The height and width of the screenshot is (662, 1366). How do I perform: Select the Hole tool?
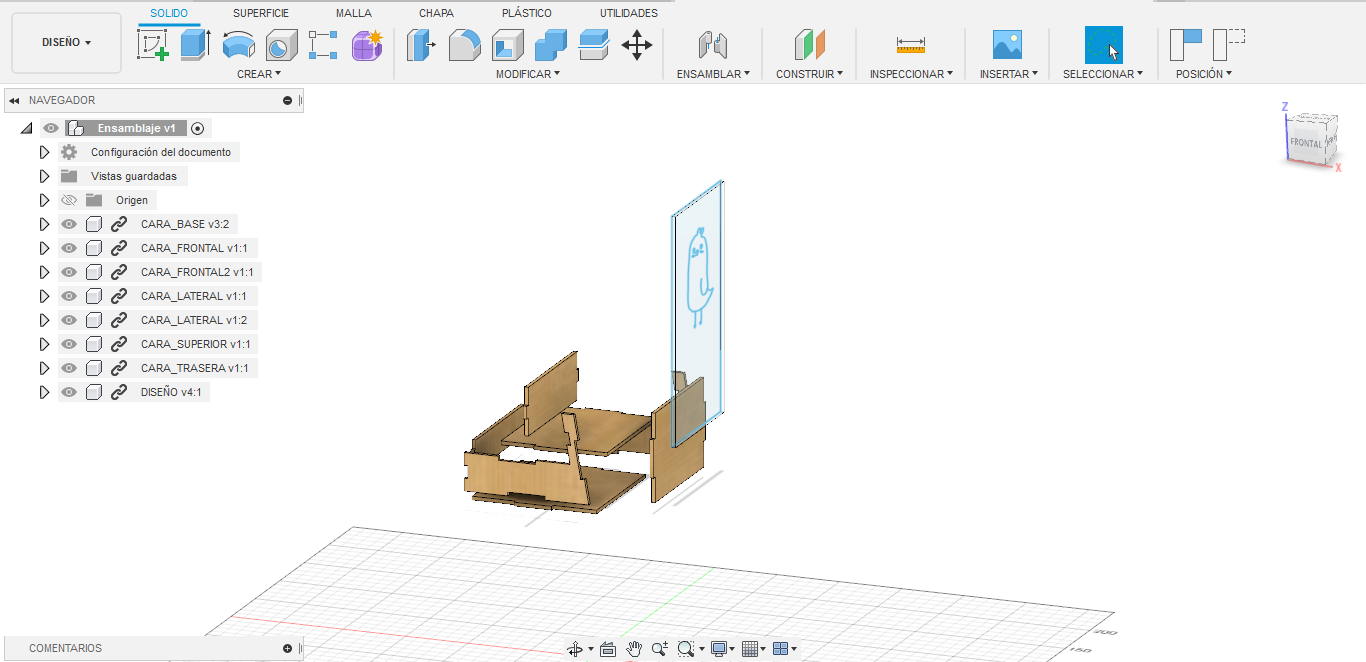281,45
